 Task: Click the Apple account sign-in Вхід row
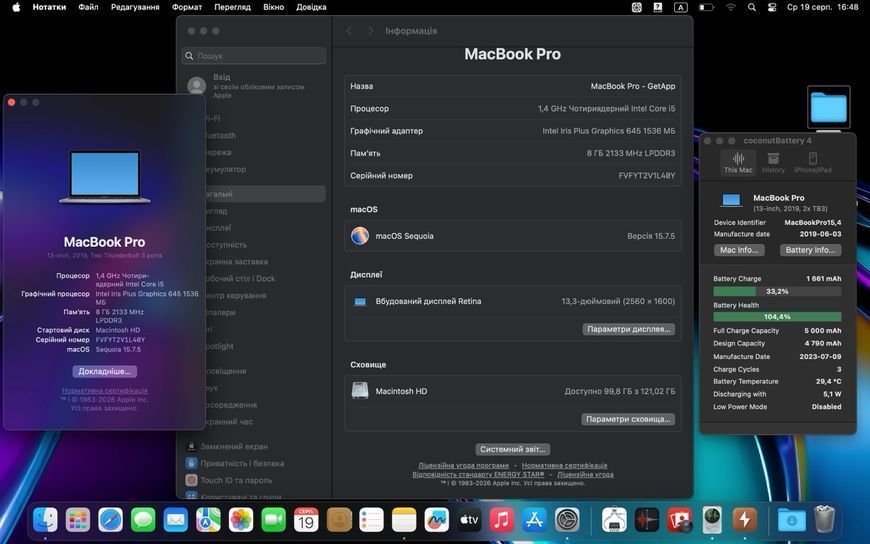(254, 85)
